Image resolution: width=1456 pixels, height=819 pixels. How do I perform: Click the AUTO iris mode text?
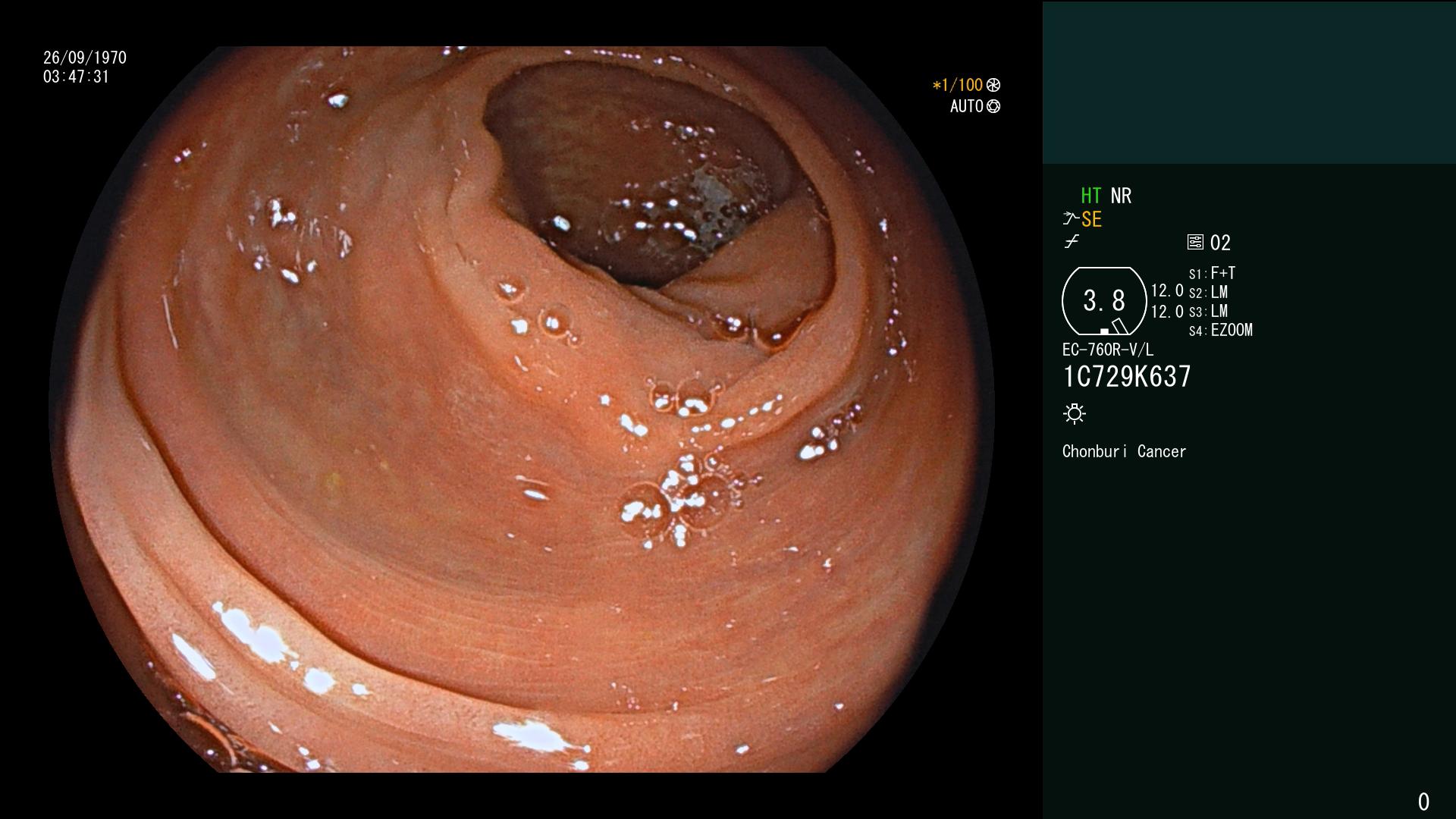pos(967,106)
